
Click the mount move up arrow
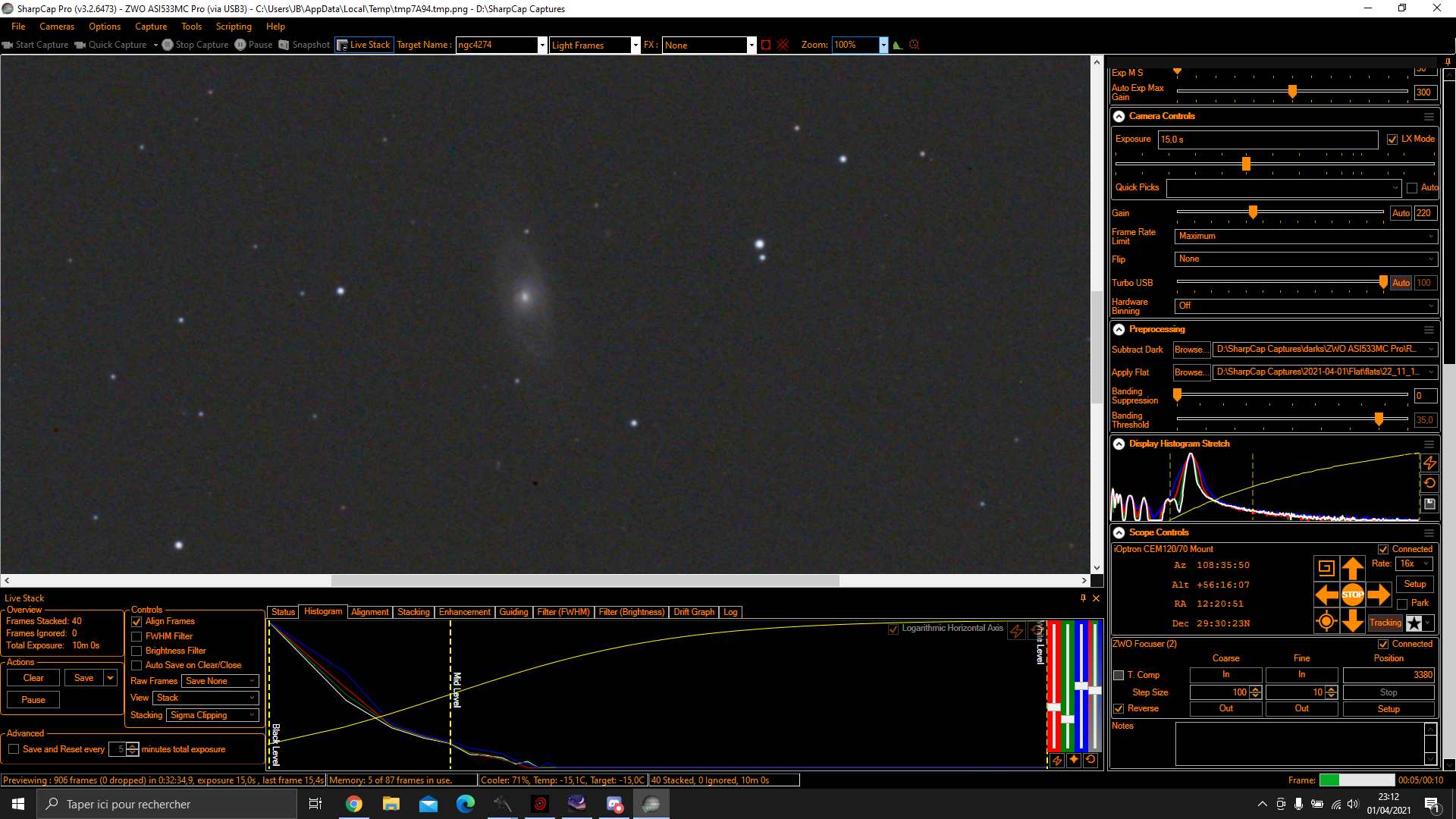click(1353, 567)
